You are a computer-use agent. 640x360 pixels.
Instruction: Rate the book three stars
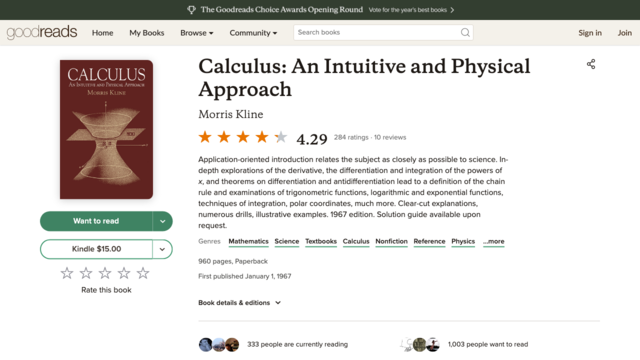click(x=105, y=273)
